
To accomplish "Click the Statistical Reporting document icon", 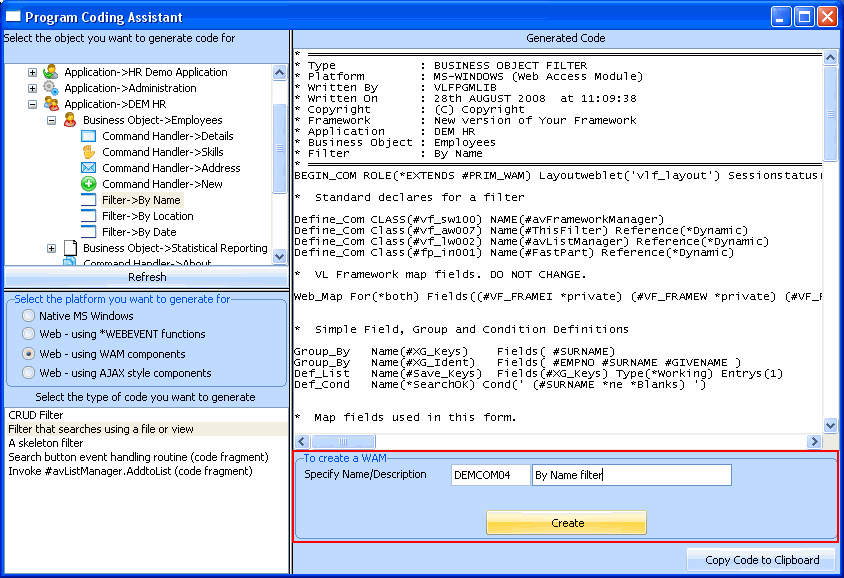I will click(70, 248).
